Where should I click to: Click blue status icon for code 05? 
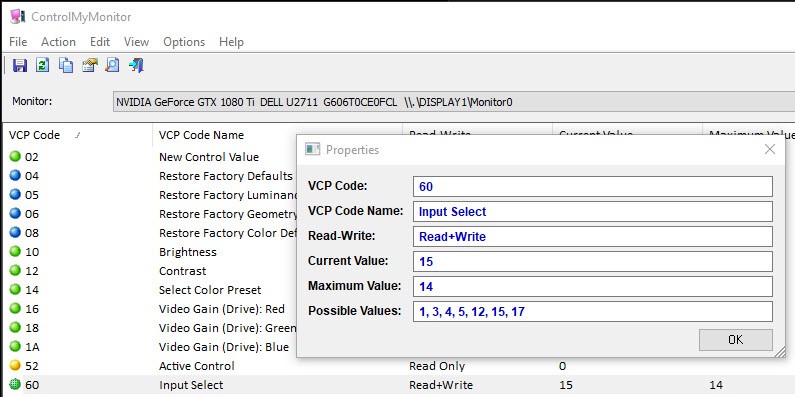coord(15,195)
